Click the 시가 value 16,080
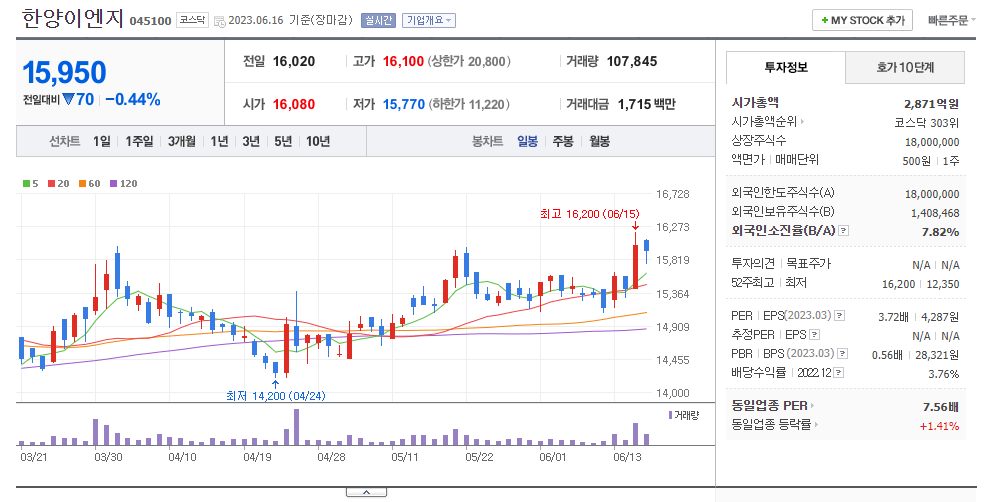The image size is (987, 502). click(294, 104)
